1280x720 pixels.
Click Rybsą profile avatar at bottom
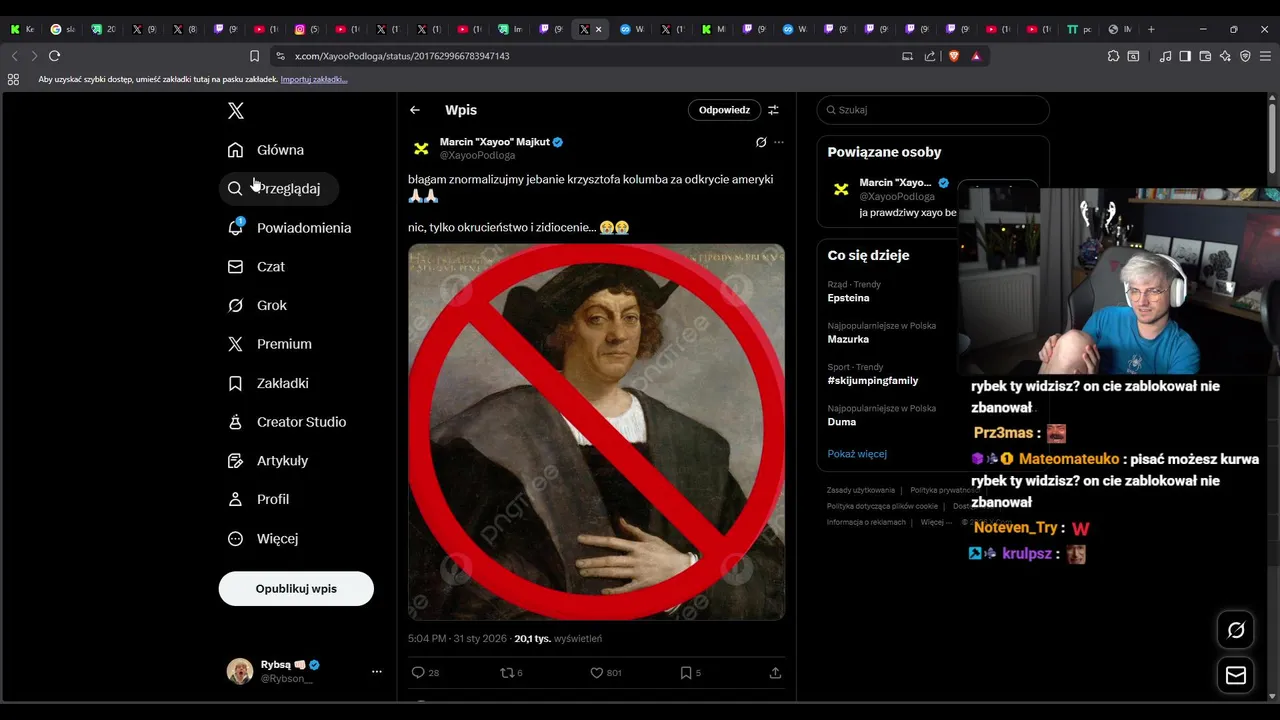tap(240, 671)
